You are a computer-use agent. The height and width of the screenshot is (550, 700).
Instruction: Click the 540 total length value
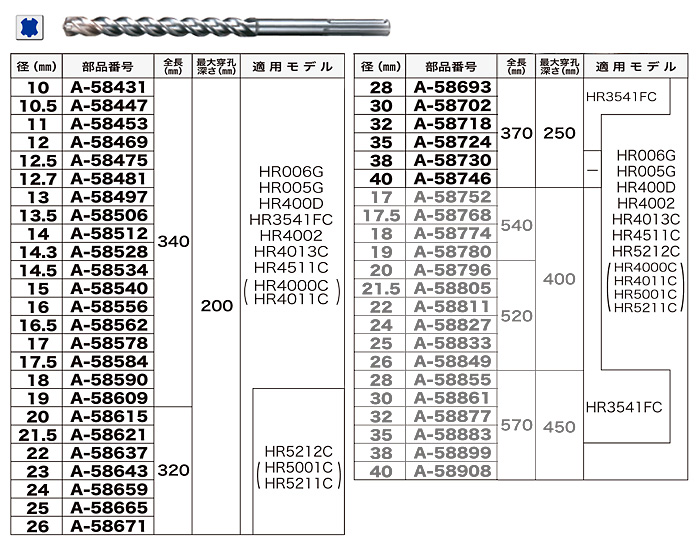[x=517, y=225]
